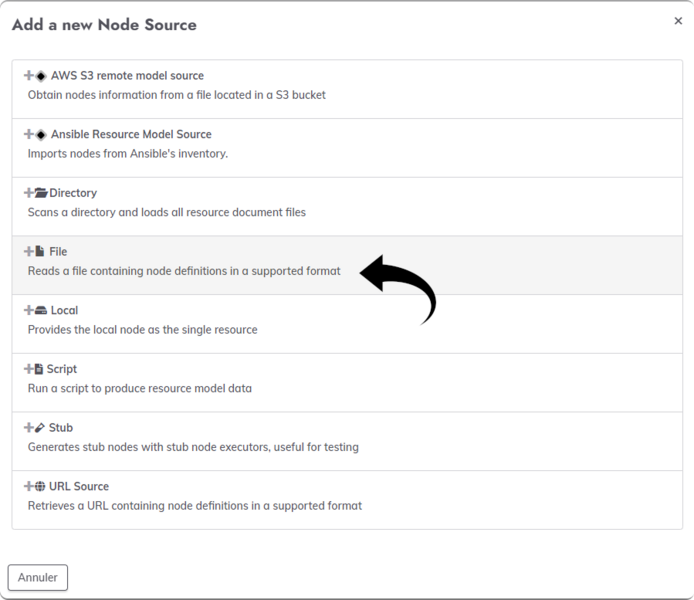Click the Directory folder icon
The width and height of the screenshot is (694, 600).
(x=41, y=193)
